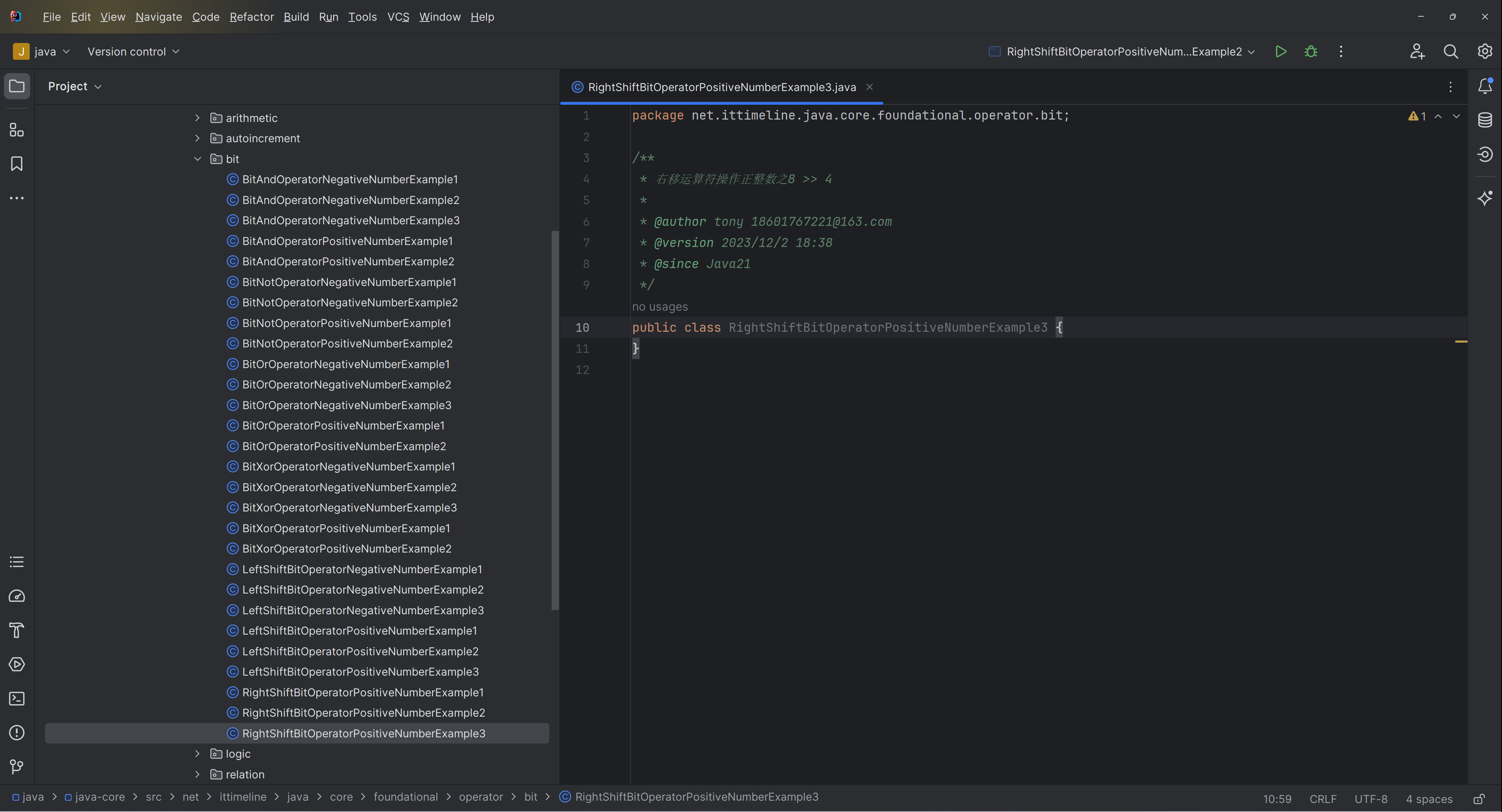Viewport: 1502px width, 812px height.
Task: Open the Project view selector dropdown
Action: coord(75,86)
